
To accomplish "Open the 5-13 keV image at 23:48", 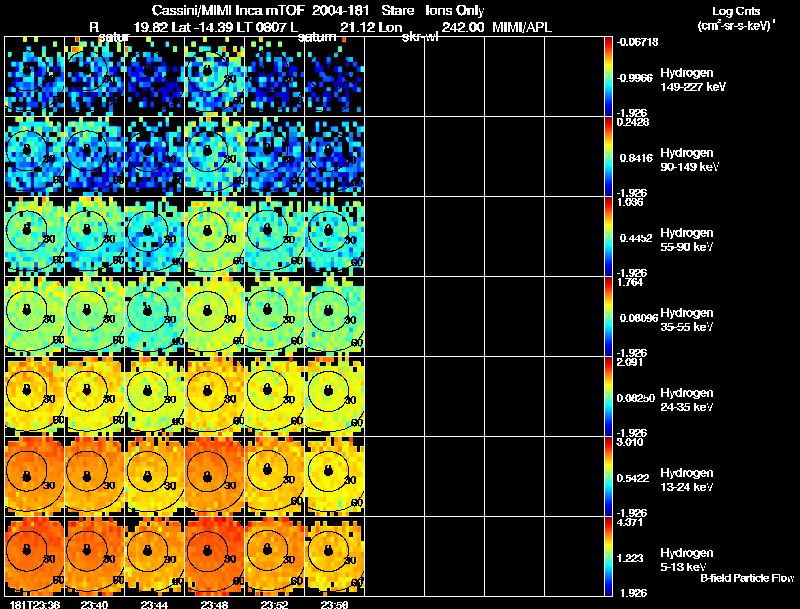I will (215, 556).
